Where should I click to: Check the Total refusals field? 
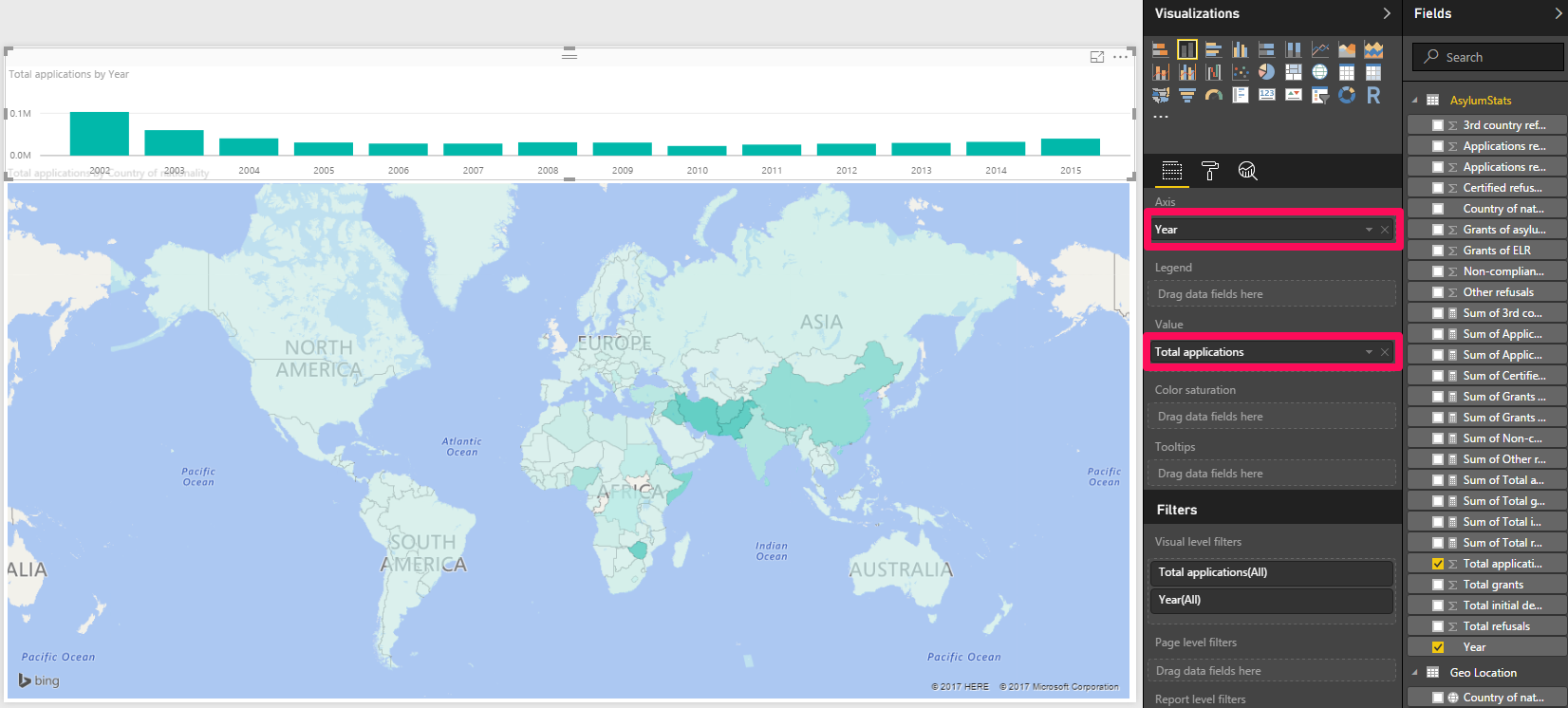[1438, 626]
